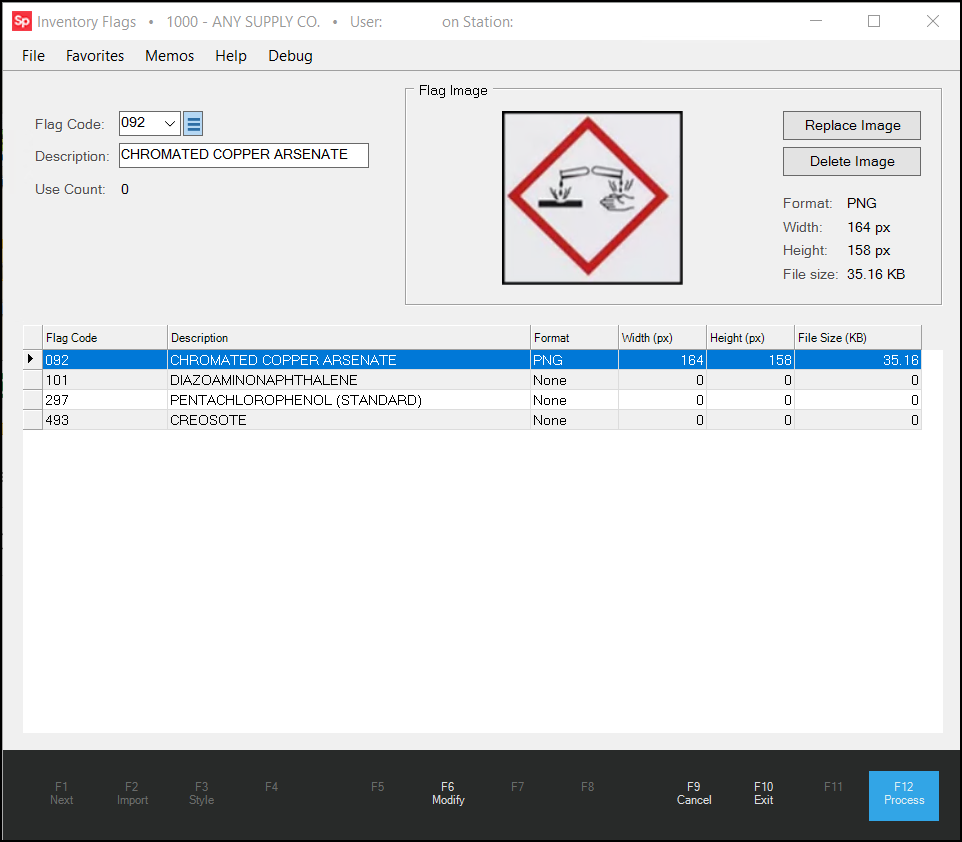Click F12 Process button

click(x=904, y=795)
